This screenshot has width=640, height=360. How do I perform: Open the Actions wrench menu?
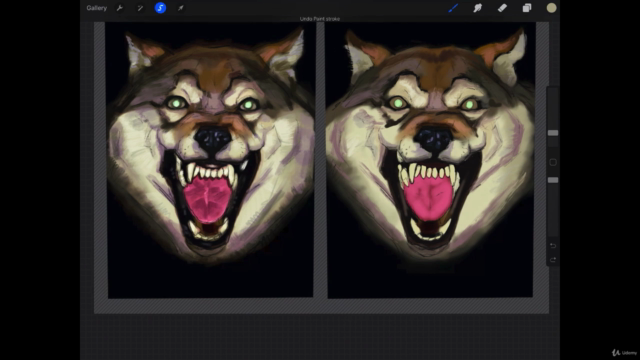(x=120, y=8)
